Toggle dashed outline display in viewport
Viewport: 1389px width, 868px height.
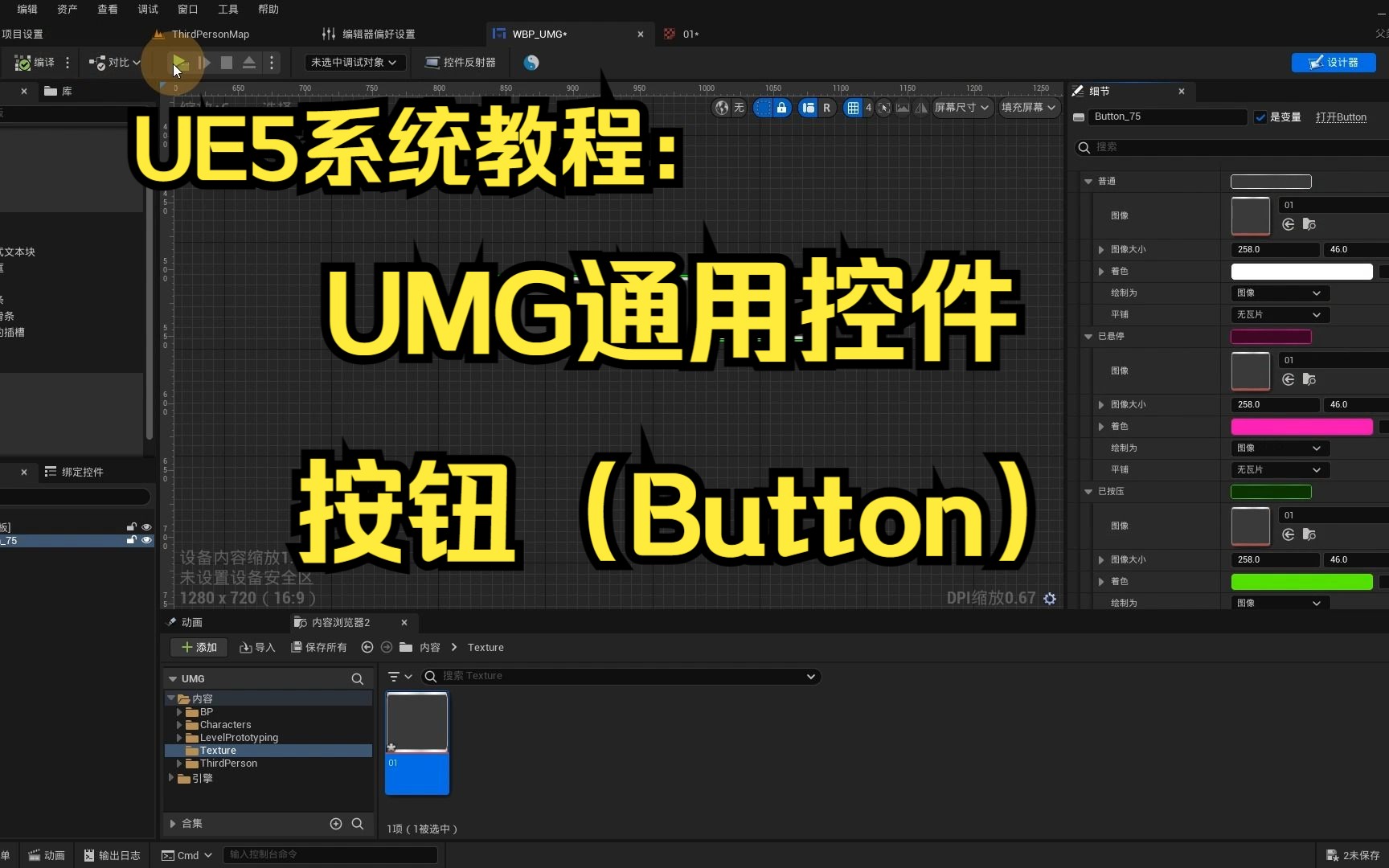click(763, 108)
